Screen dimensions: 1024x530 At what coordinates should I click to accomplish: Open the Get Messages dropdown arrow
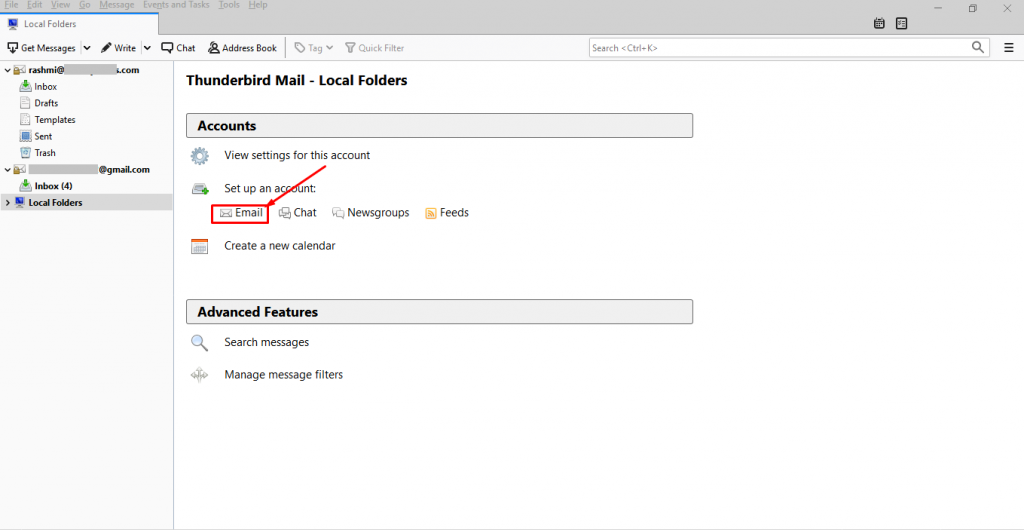(x=87, y=48)
